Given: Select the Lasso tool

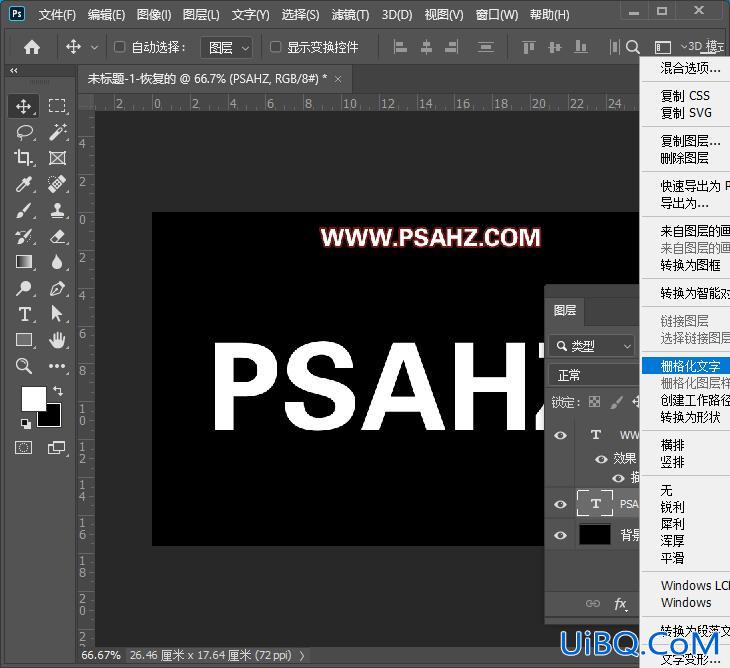Looking at the screenshot, I should pos(24,132).
